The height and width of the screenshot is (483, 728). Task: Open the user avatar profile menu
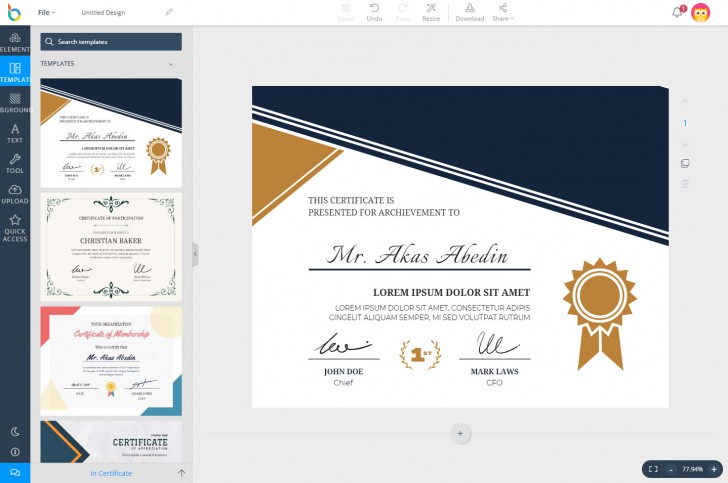coord(700,13)
